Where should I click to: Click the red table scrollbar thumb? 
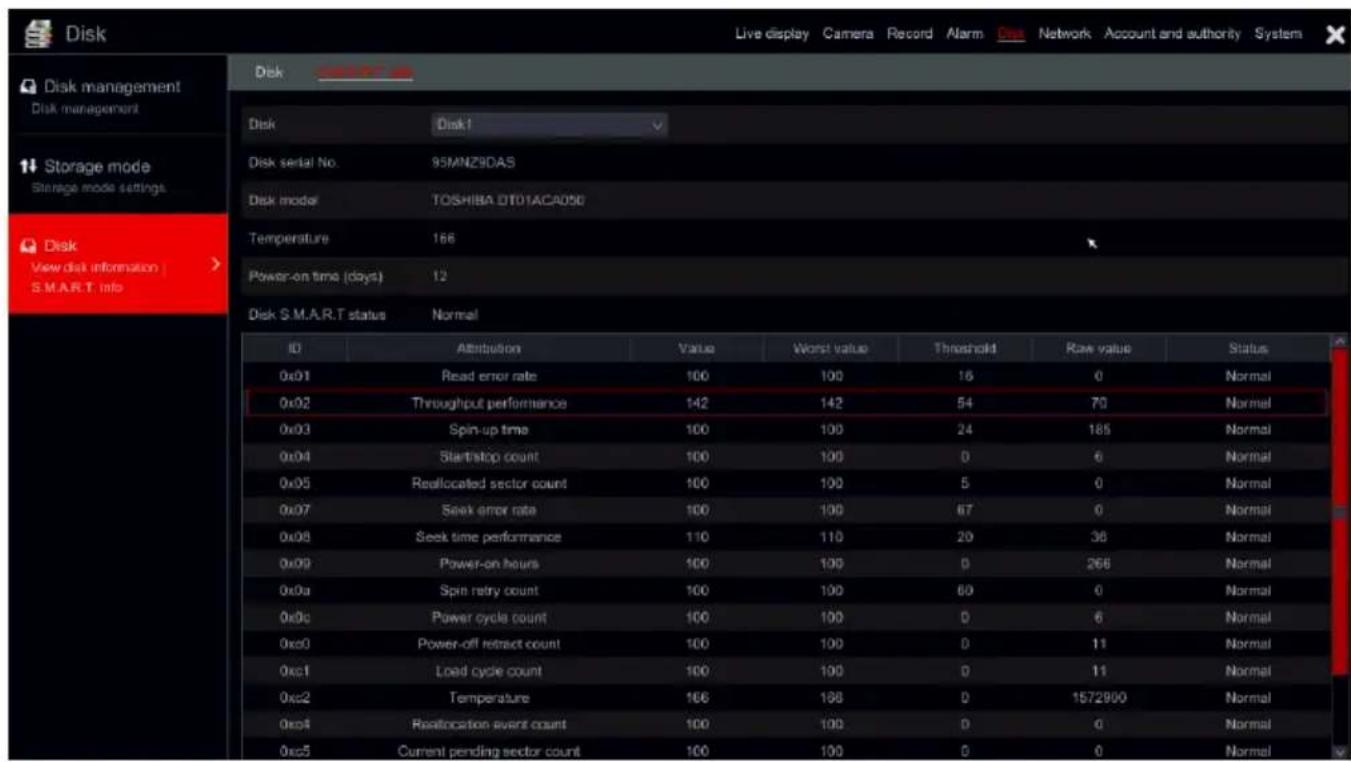1340,510
